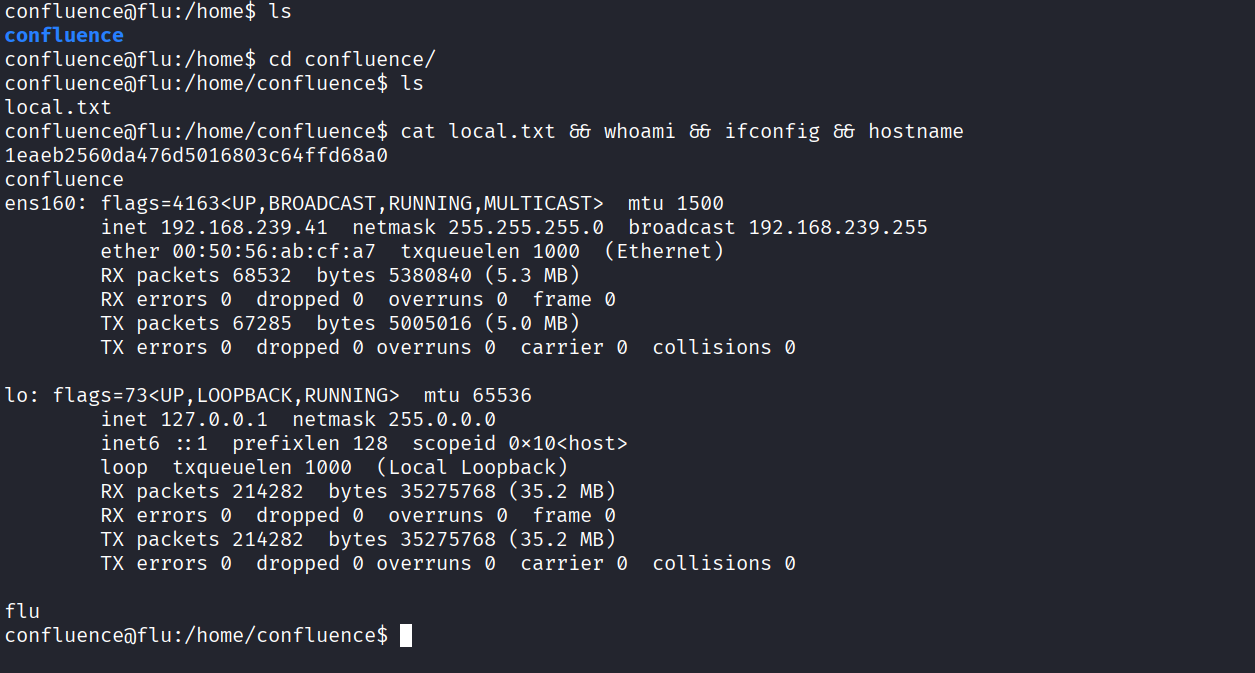Screen dimensions: 1255x673
Task: Click the flag hash 1eaeb2560da476d5016803c64ffd68a0
Action: tap(196, 156)
